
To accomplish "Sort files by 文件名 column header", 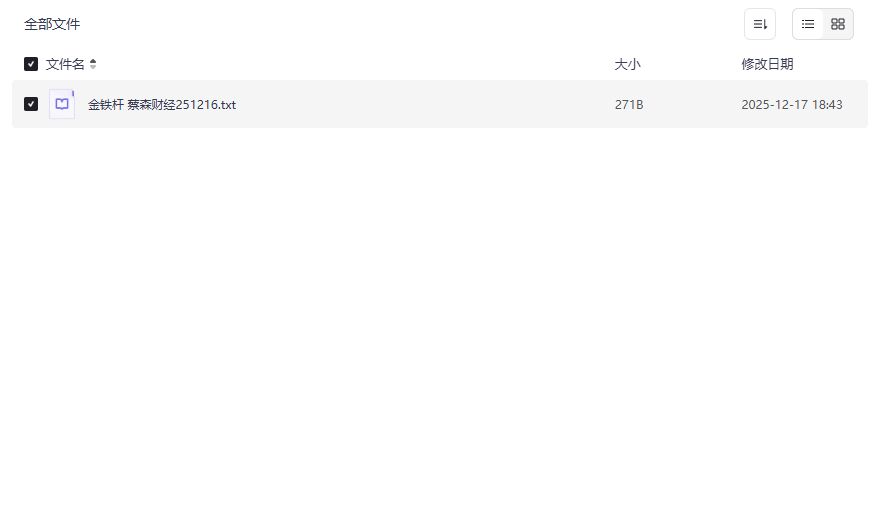I will click(x=65, y=64).
